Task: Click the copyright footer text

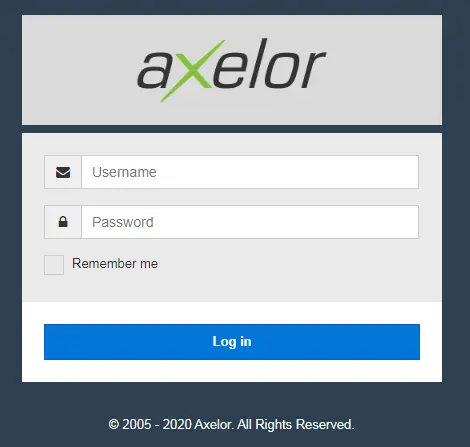Action: pos(231,425)
